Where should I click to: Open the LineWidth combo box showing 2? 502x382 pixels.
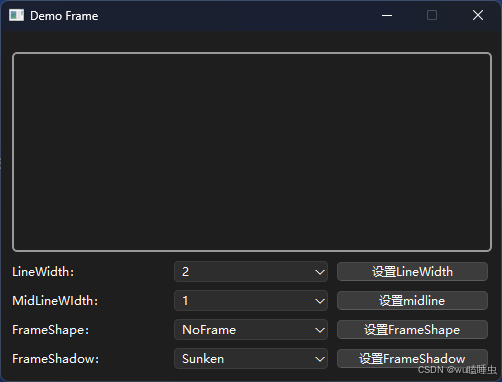coord(251,272)
